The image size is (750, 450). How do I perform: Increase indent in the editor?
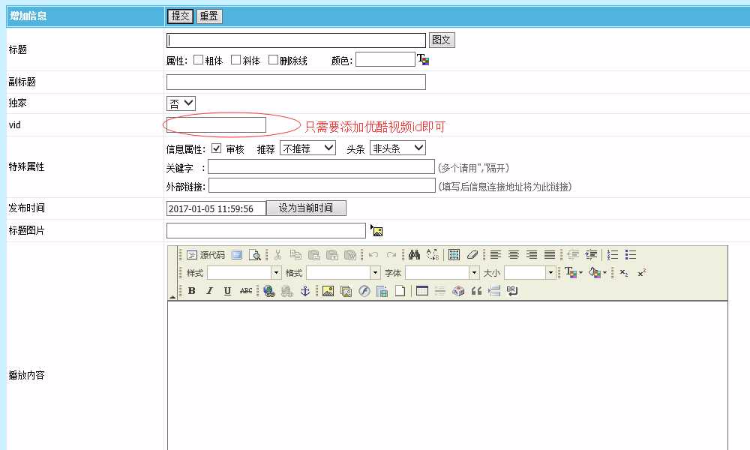[591, 255]
